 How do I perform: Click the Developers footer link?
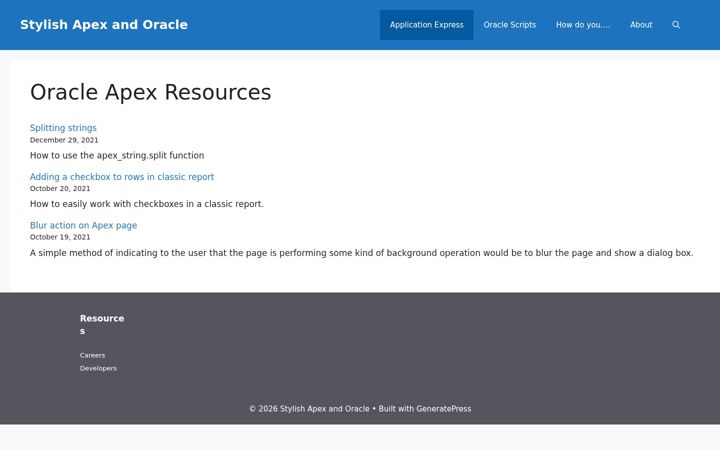98,368
